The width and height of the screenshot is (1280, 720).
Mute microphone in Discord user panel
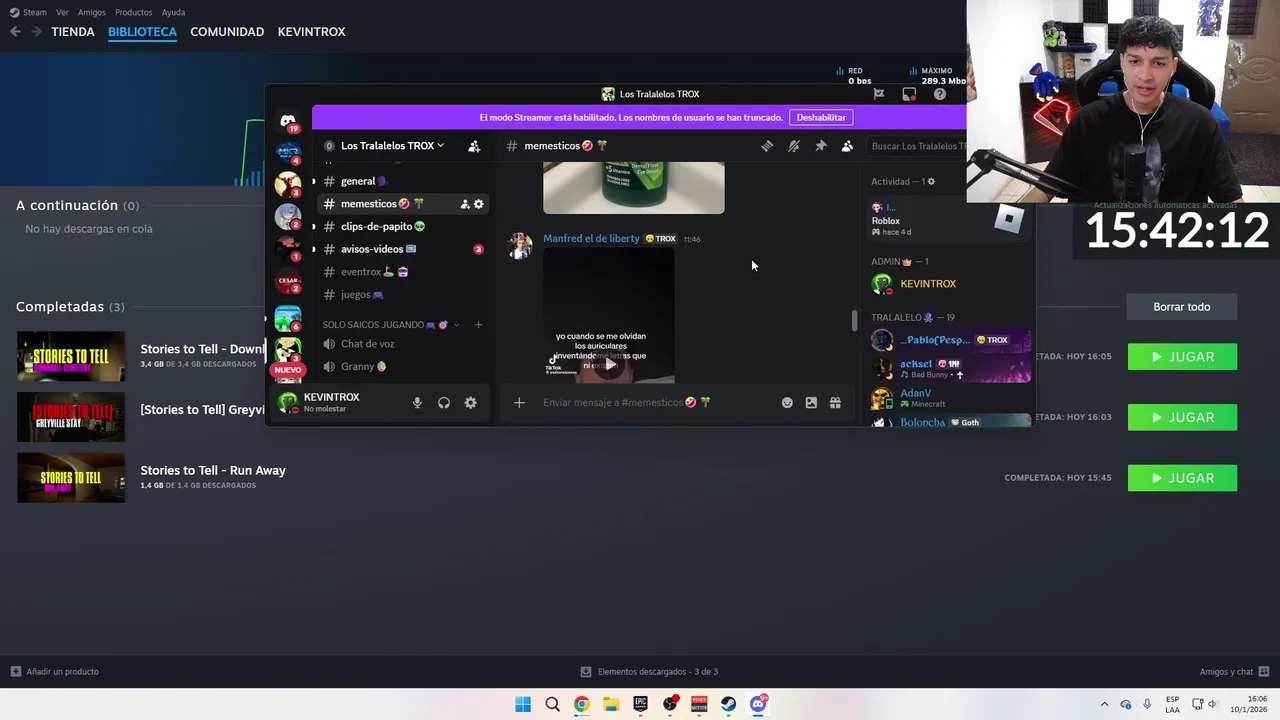coord(417,403)
